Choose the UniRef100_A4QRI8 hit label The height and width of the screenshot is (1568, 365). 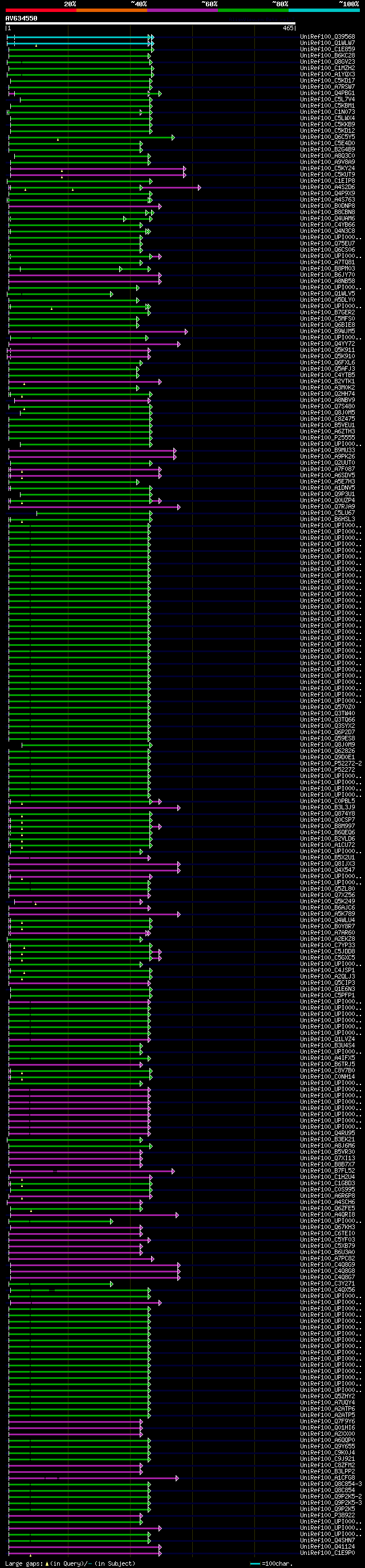tap(327, 1214)
